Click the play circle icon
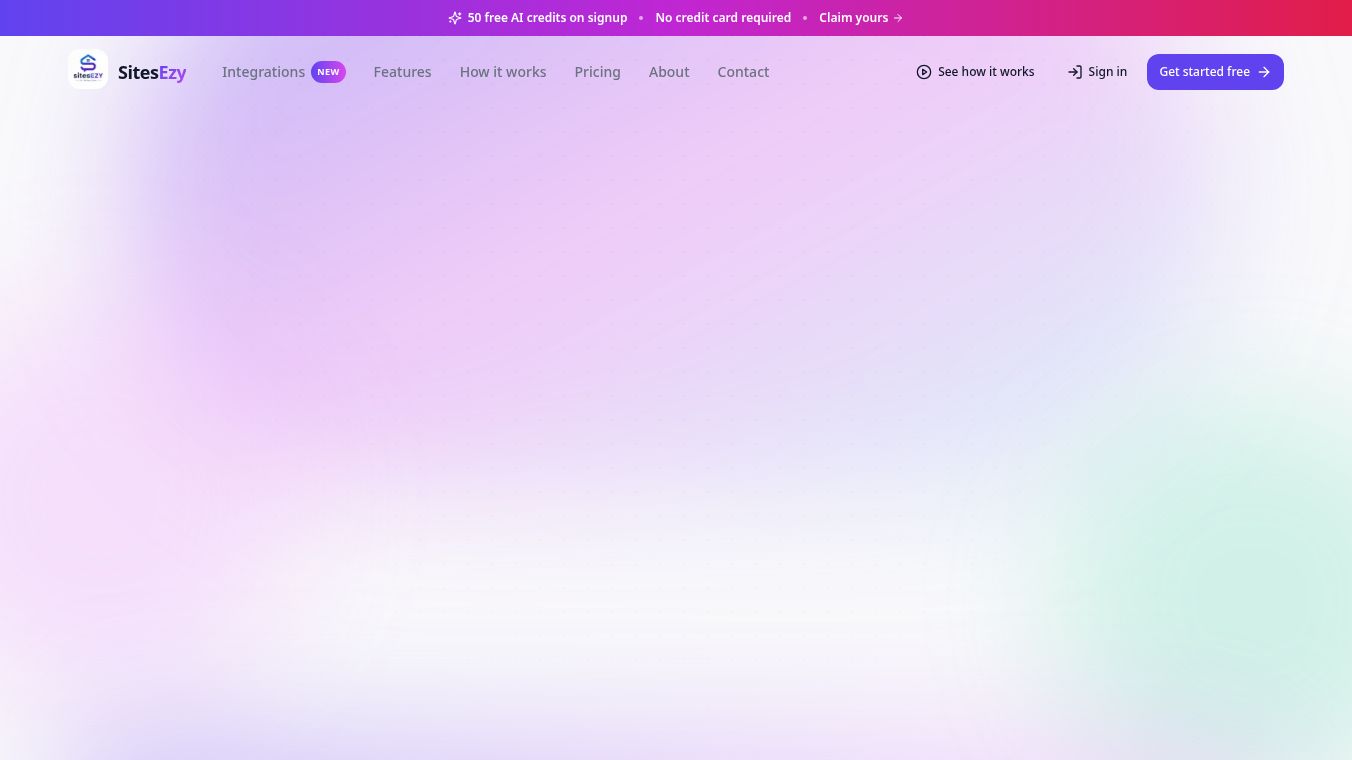The height and width of the screenshot is (760, 1352). 924,72
